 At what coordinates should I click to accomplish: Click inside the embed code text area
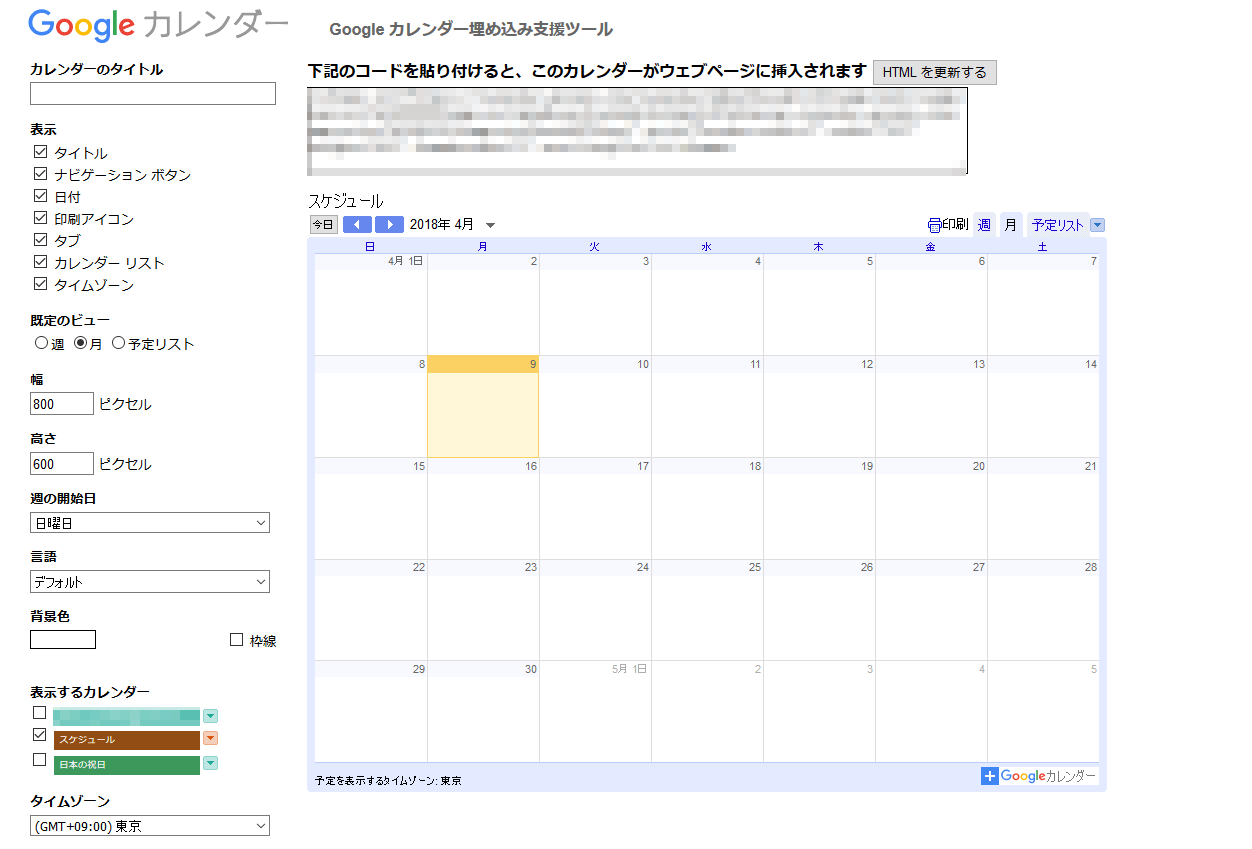click(x=638, y=131)
